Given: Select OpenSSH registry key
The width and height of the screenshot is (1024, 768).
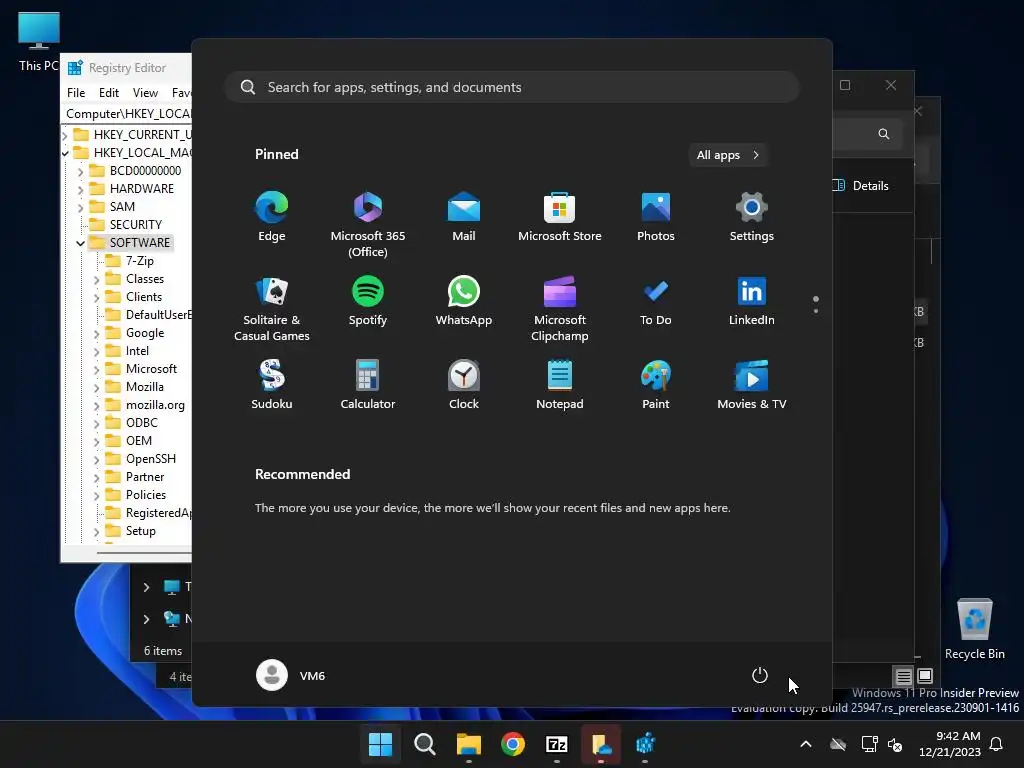Looking at the screenshot, I should 150,458.
